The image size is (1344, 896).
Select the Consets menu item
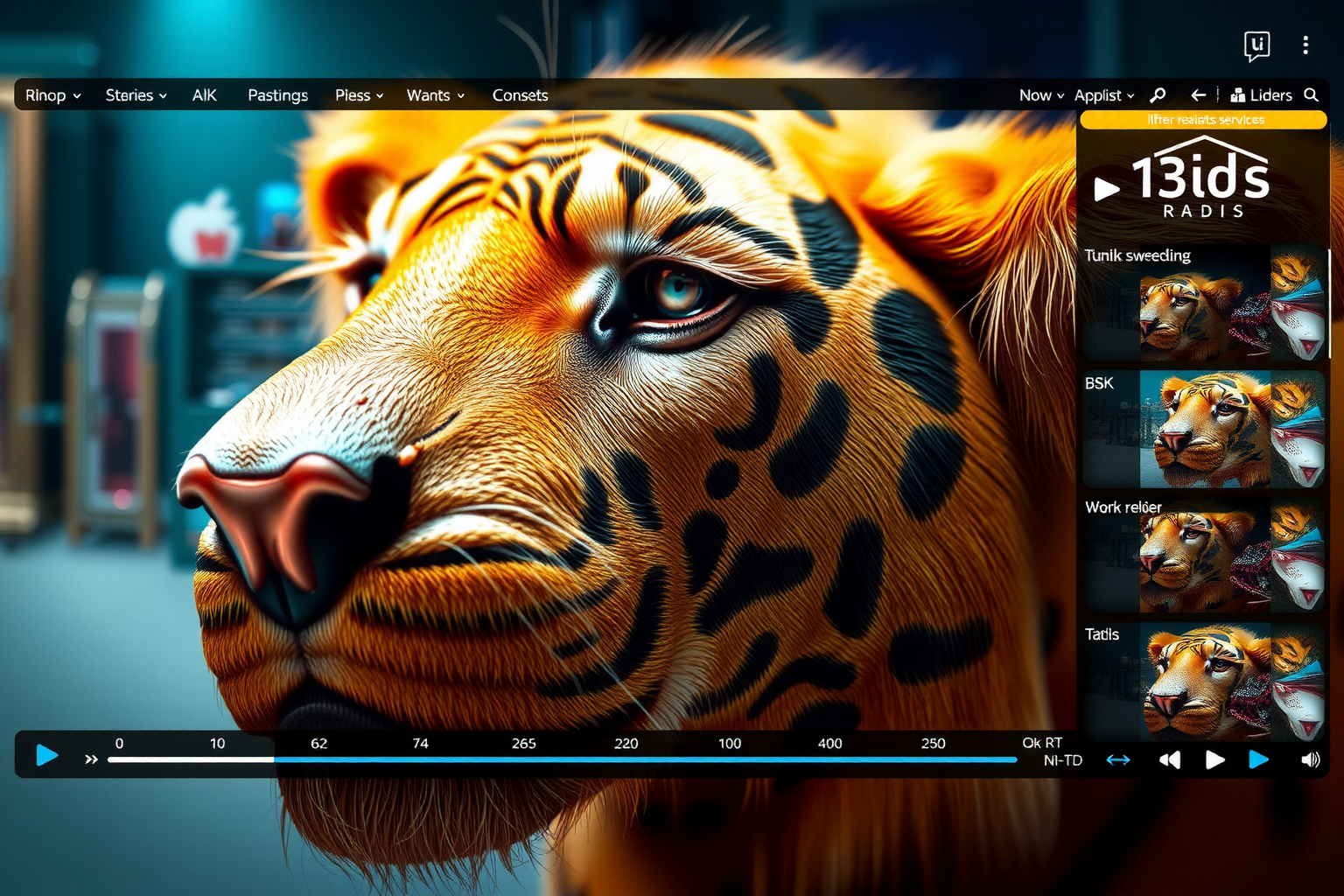point(520,95)
